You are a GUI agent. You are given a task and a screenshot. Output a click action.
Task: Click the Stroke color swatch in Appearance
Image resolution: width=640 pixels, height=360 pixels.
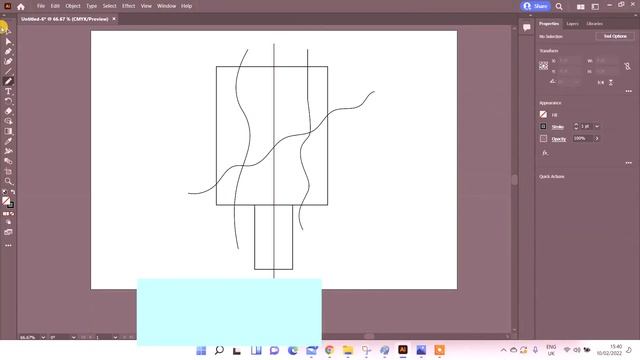point(543,127)
